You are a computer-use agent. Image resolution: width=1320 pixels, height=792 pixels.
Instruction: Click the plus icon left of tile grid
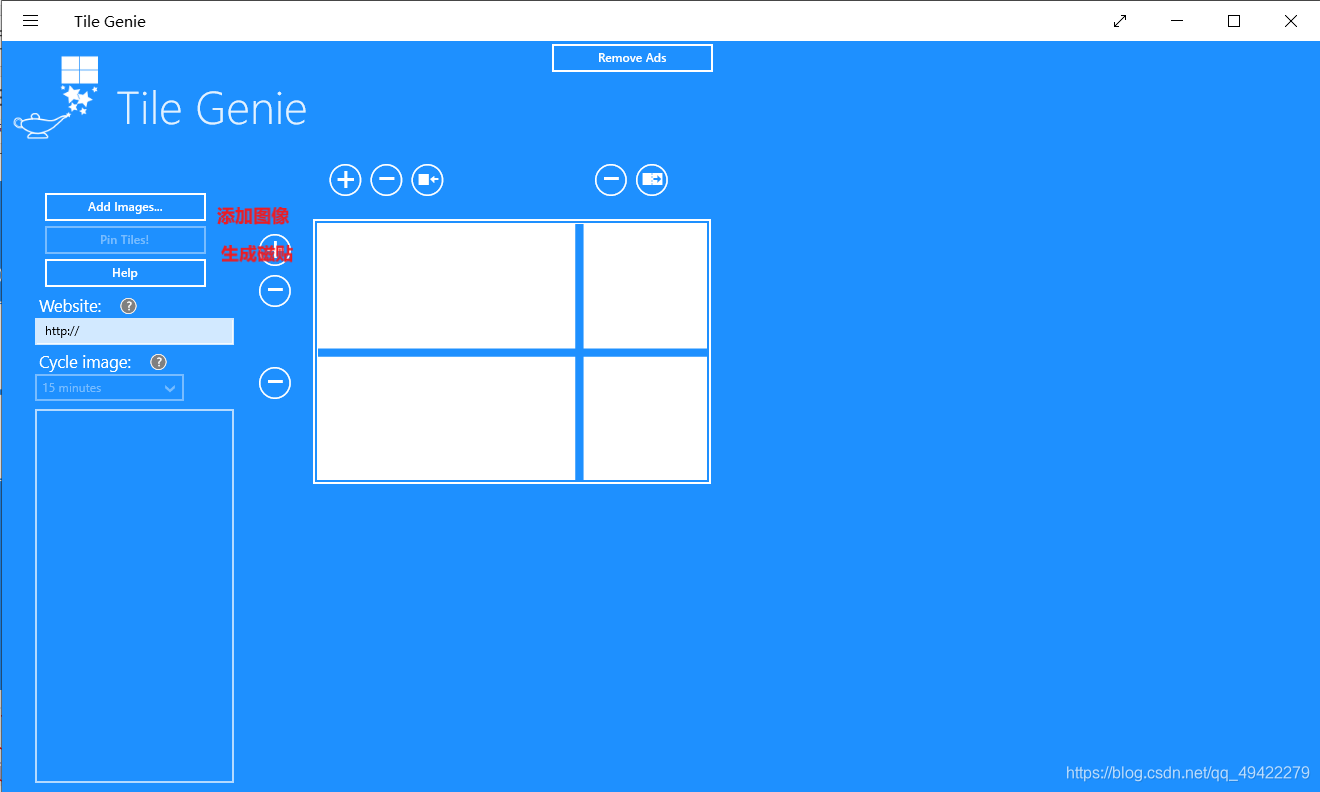click(x=275, y=250)
